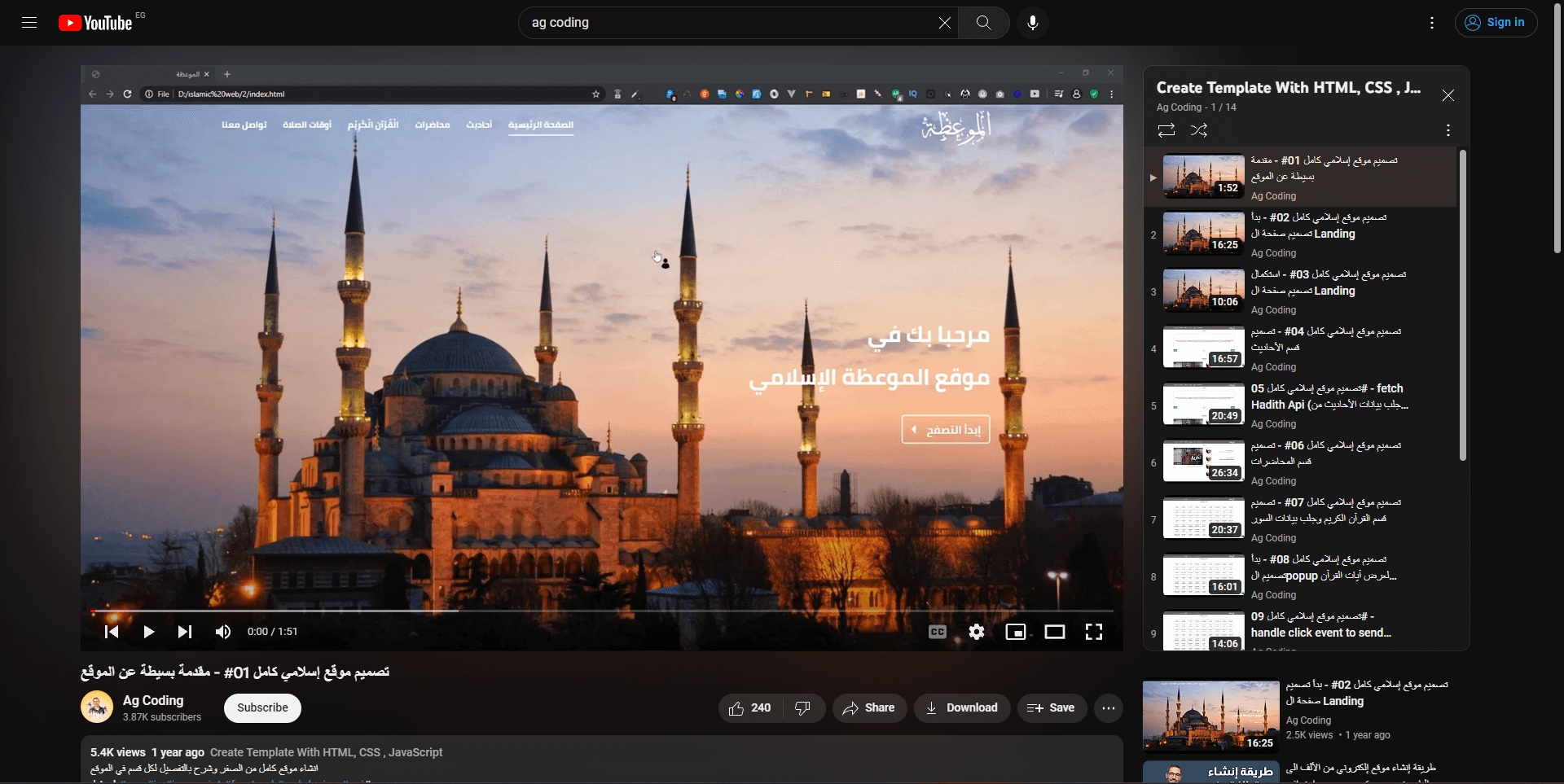Click the Share button

(x=869, y=708)
